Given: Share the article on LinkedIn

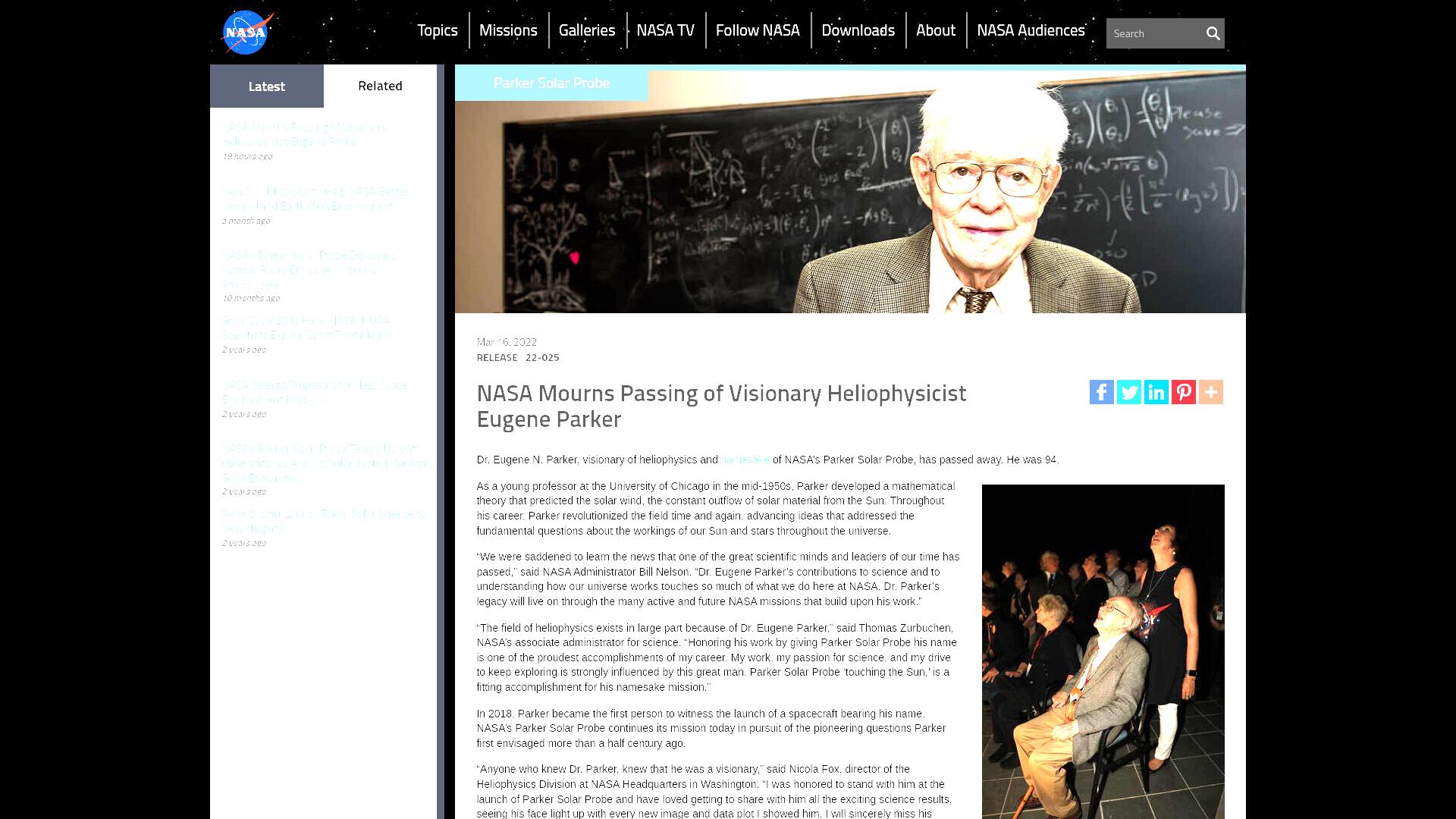Looking at the screenshot, I should (x=1156, y=392).
